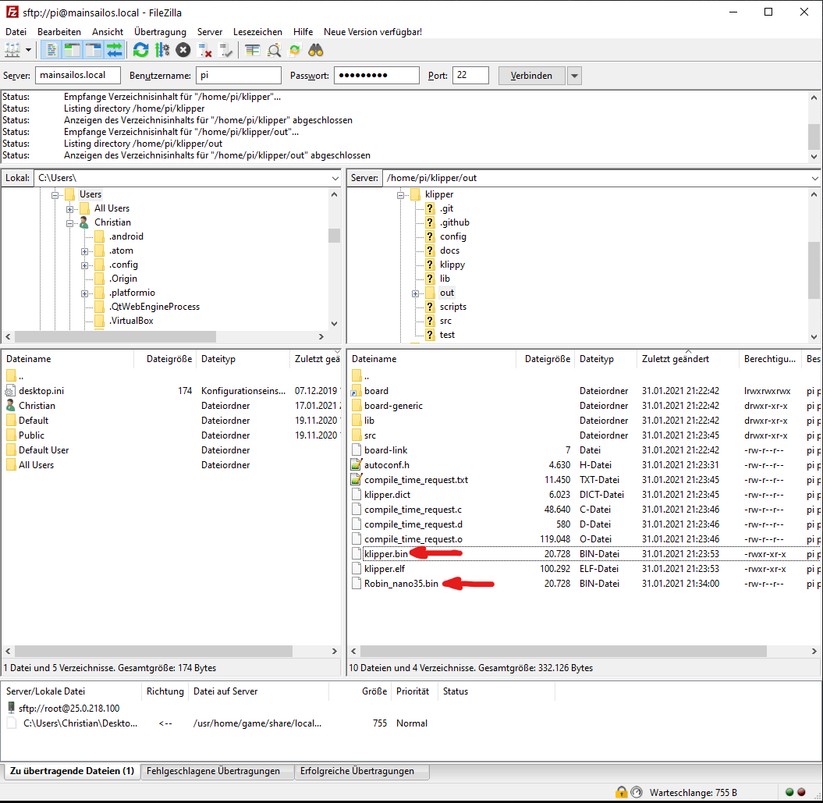Refresh the file and folder lists

[x=141, y=50]
